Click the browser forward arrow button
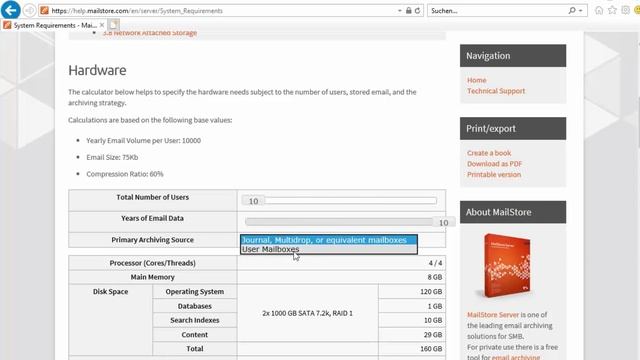 (x=29, y=11)
